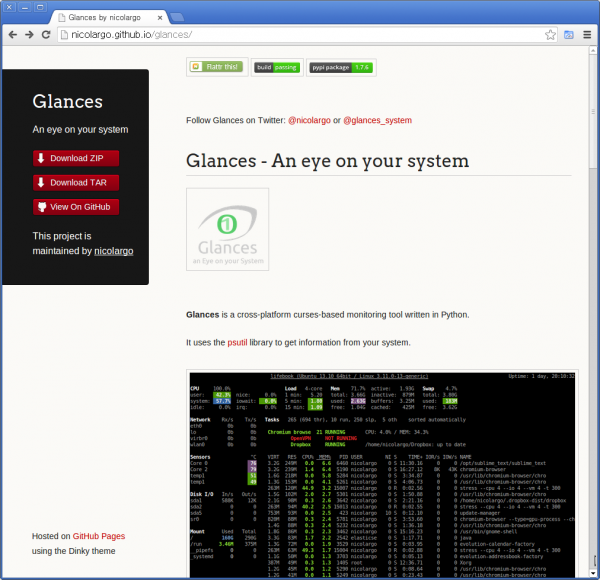Click the Glances heading in the sidebar
This screenshot has width=600, height=580.
(67, 102)
